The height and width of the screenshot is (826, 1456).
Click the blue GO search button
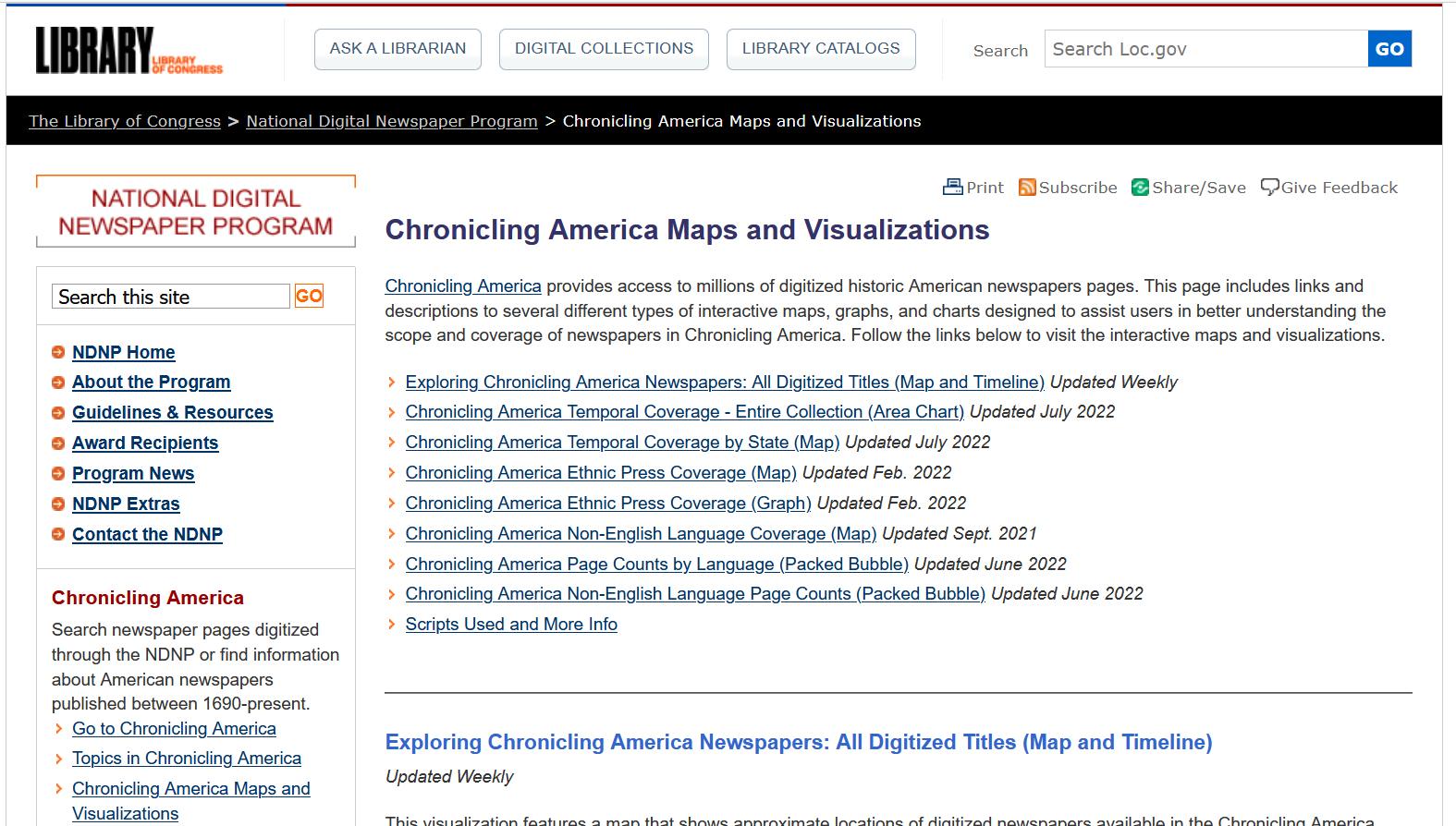pyautogui.click(x=1389, y=49)
